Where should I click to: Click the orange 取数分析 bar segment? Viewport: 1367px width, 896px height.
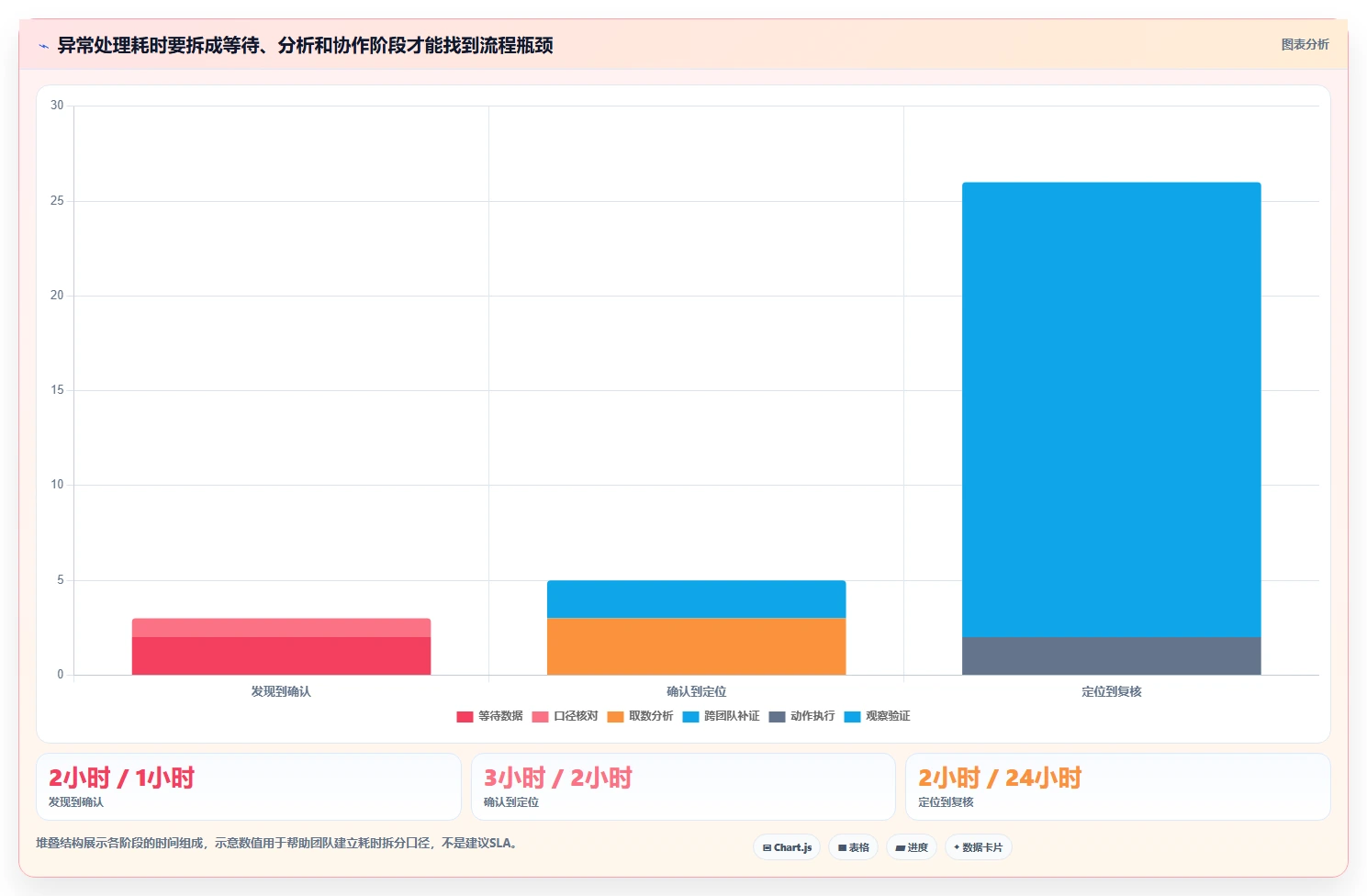pos(696,646)
